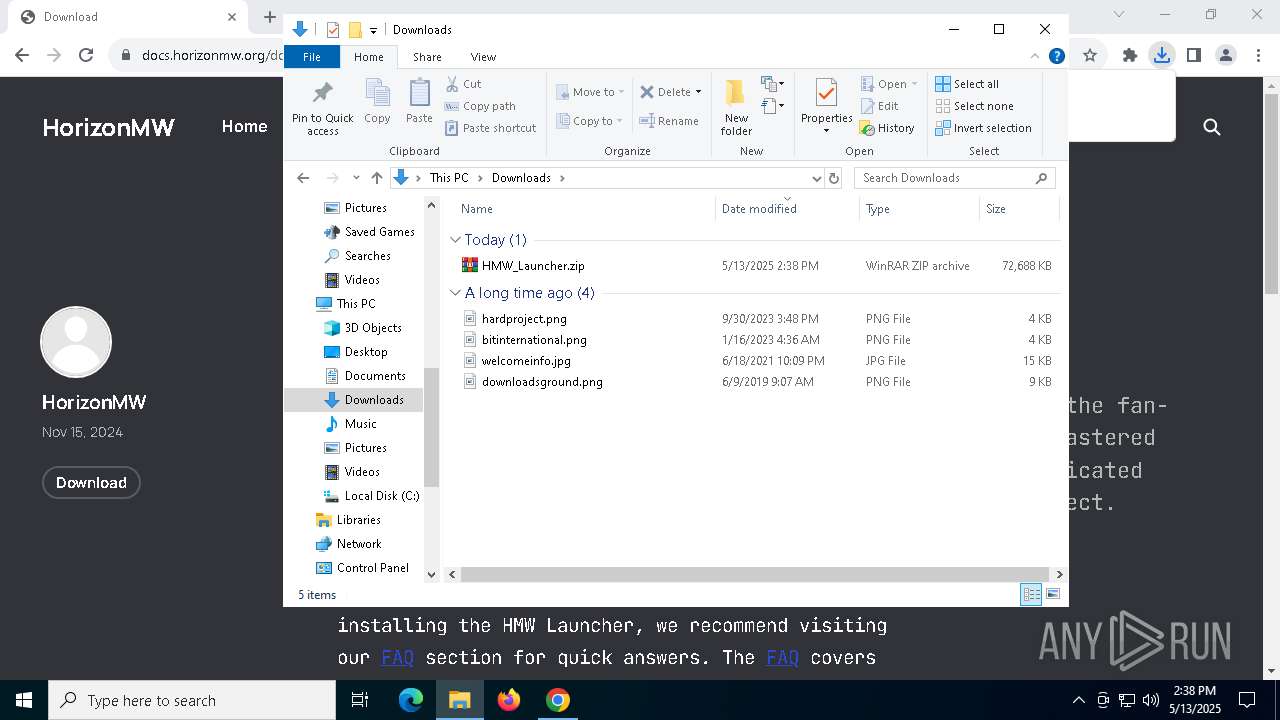Collapse A long time ago (4) group
The width and height of the screenshot is (1280, 720).
455,293
